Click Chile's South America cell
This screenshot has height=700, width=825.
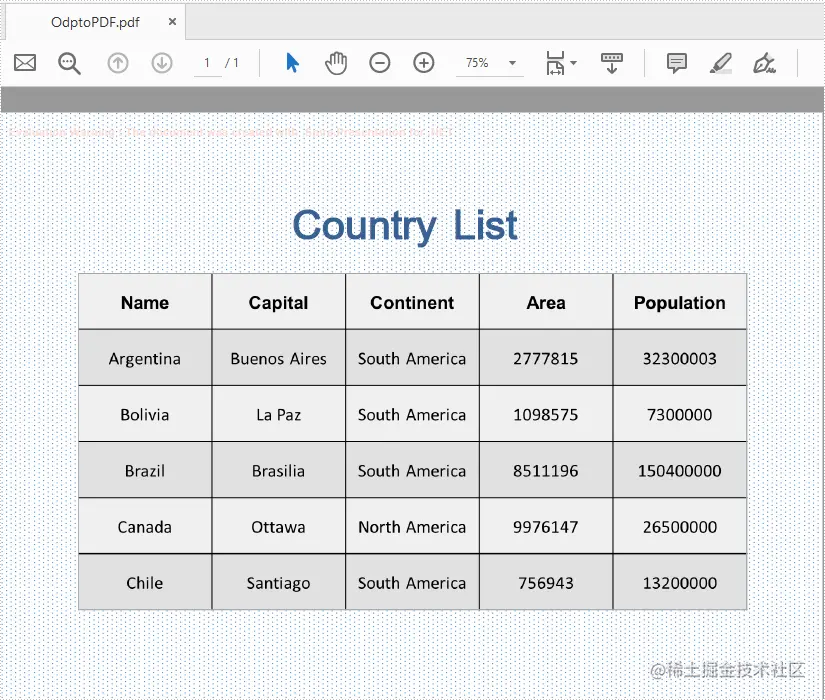tap(412, 582)
